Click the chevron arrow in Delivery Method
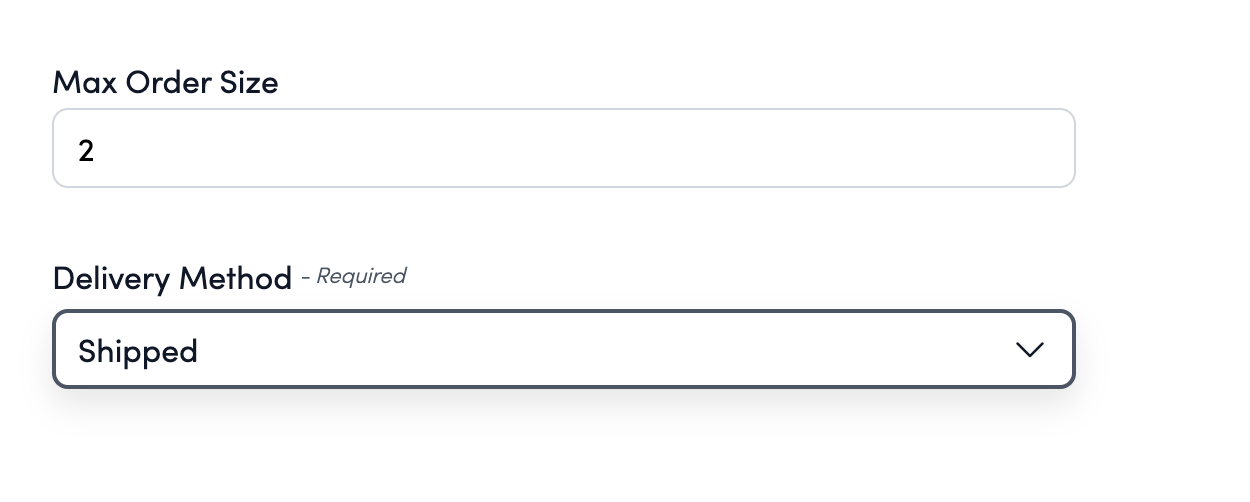Viewport: 1250px width, 502px height. (1029, 350)
